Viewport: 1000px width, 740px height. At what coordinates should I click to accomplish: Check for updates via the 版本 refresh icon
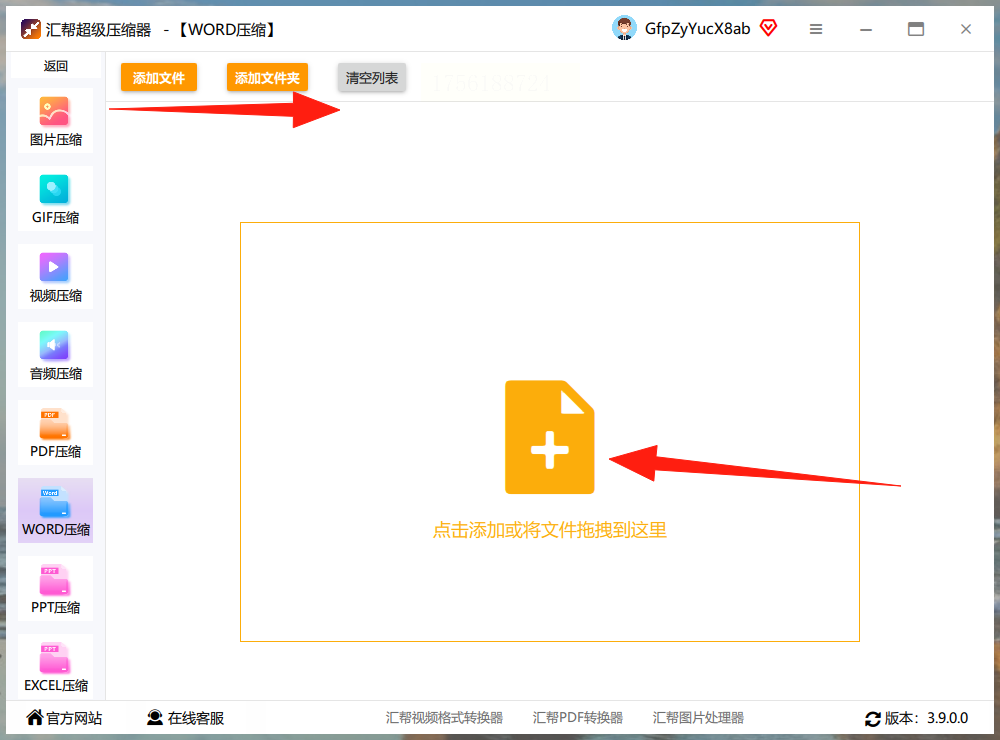(x=872, y=719)
